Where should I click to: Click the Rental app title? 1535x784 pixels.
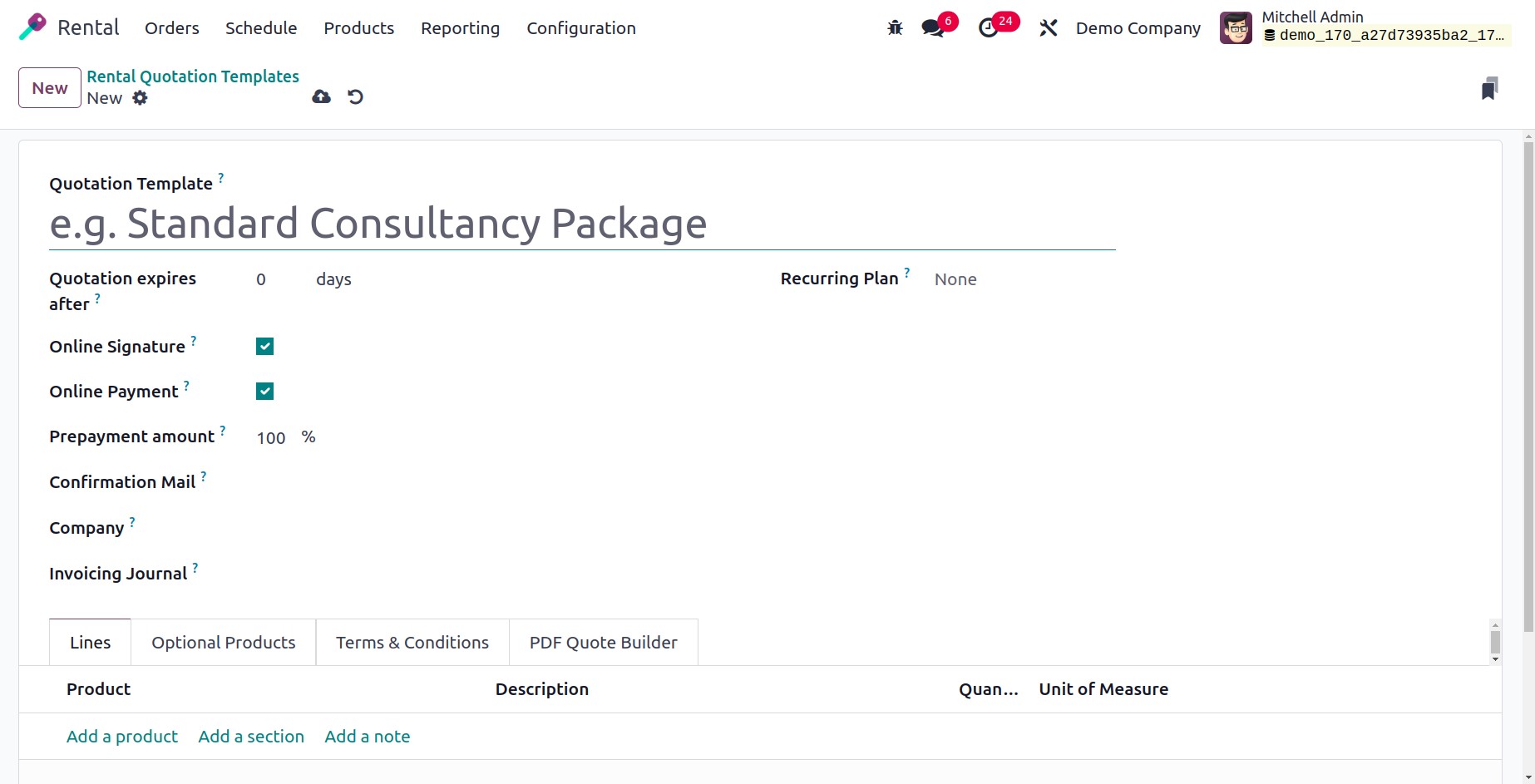coord(88,27)
